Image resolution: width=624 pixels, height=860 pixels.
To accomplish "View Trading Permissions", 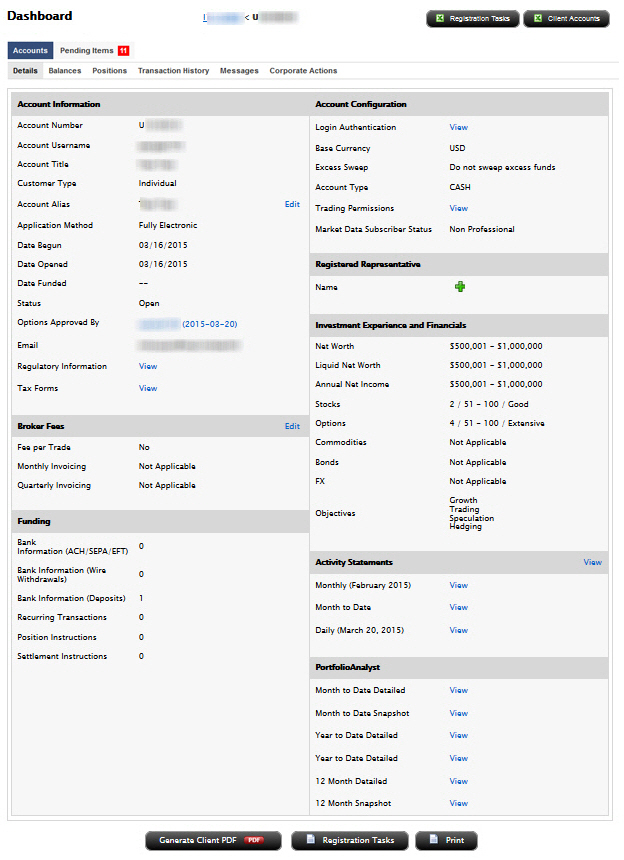I will pyautogui.click(x=458, y=209).
